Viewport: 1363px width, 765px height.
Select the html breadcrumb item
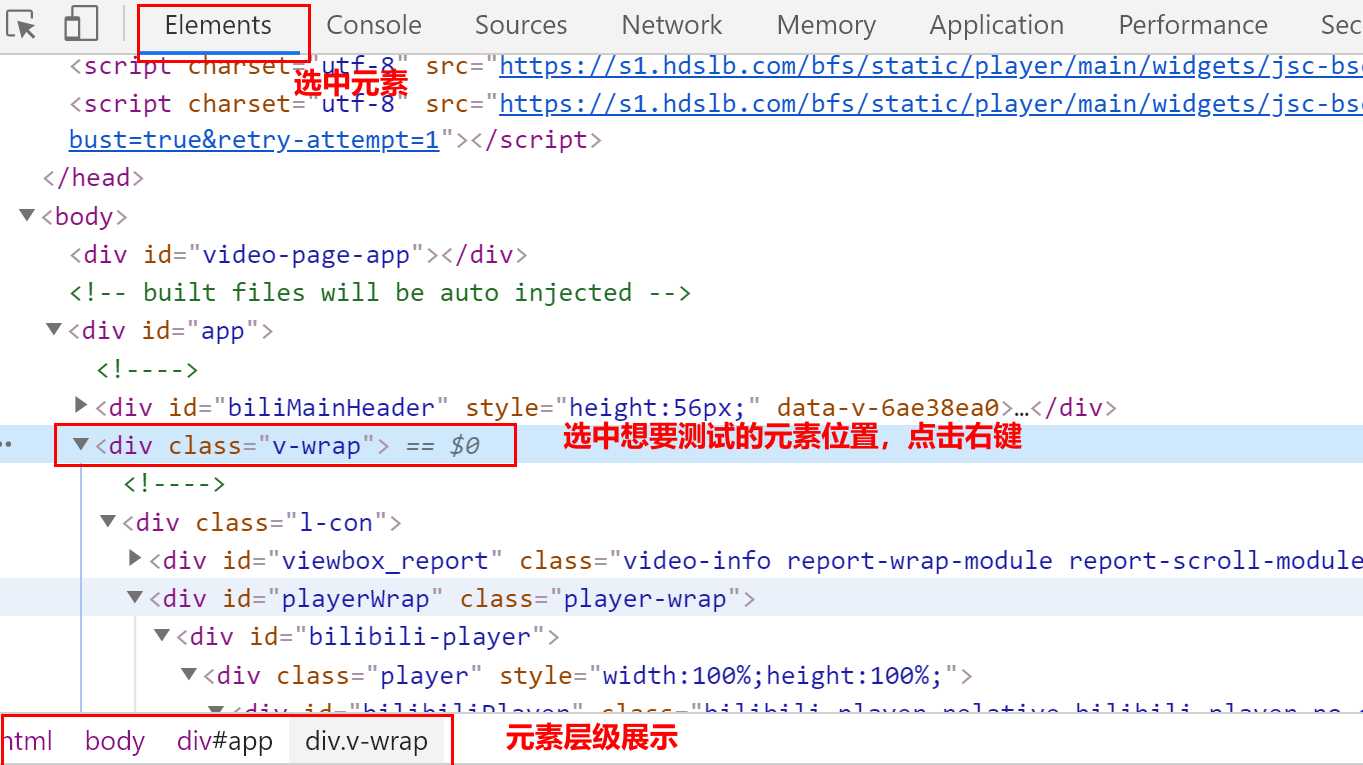(27, 741)
